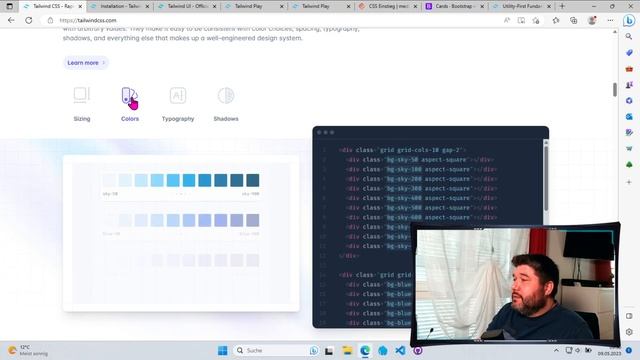Close the Cards - Bootstrap tab
Image resolution: width=640 pixels, height=360 pixels.
pos(482,7)
